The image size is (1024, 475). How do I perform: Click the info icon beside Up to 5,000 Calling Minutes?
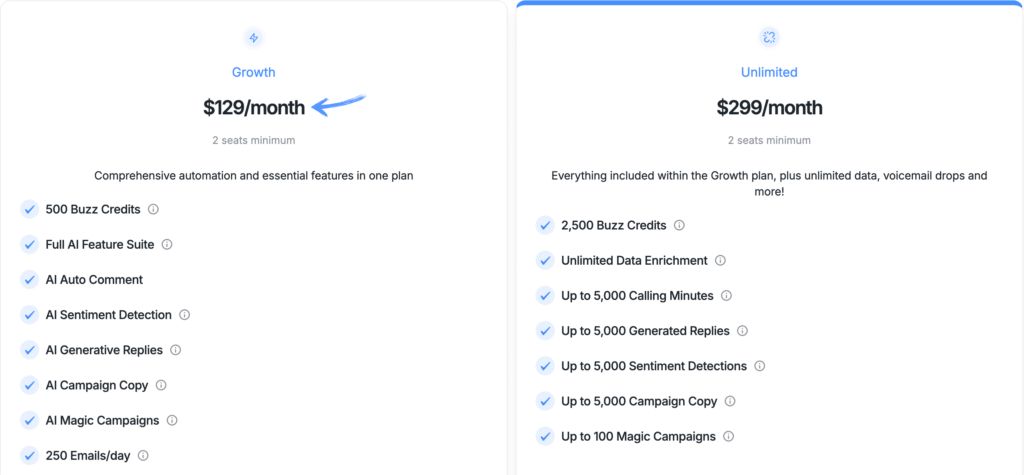tap(727, 295)
